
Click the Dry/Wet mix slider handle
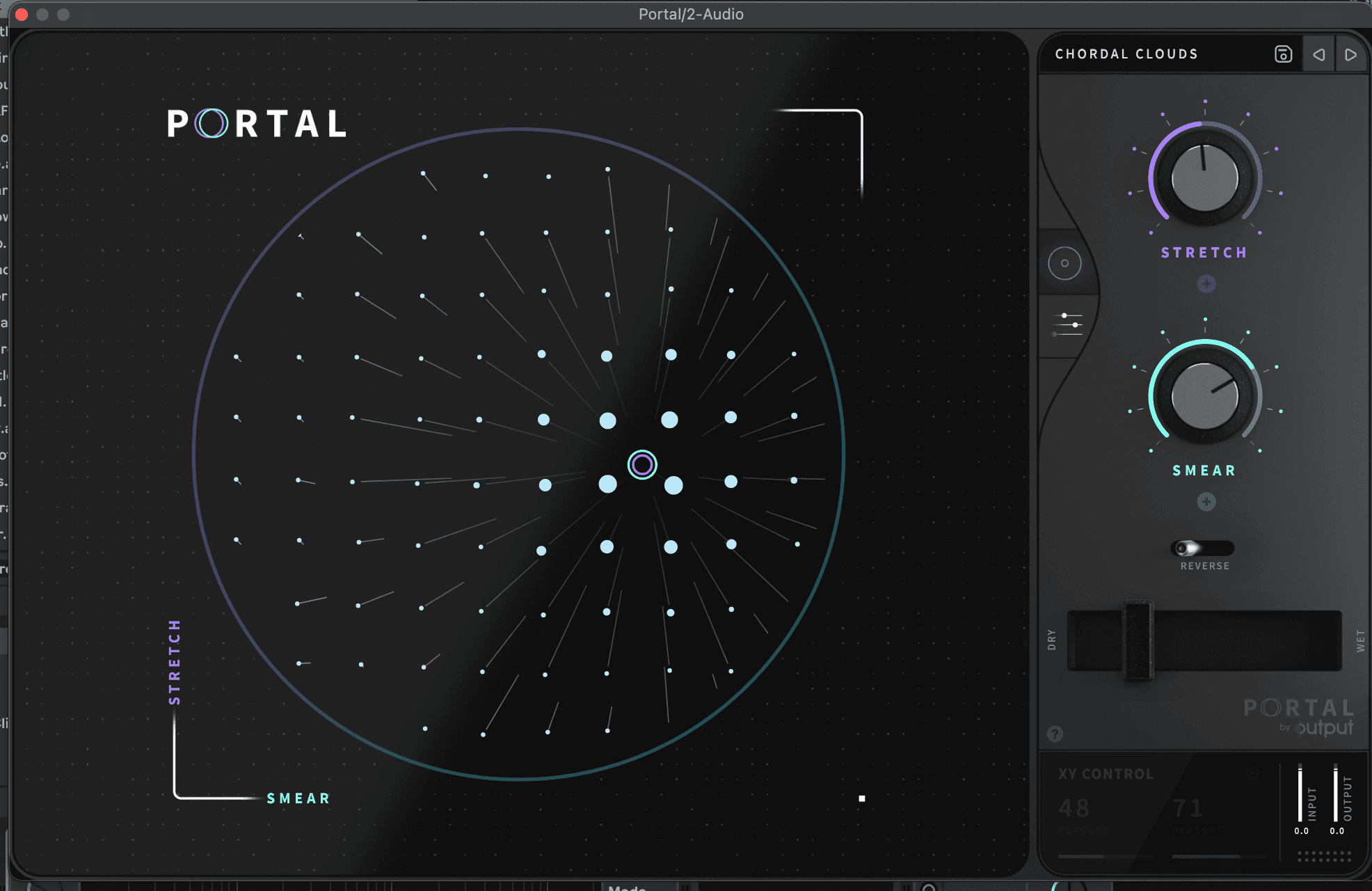tap(1138, 640)
